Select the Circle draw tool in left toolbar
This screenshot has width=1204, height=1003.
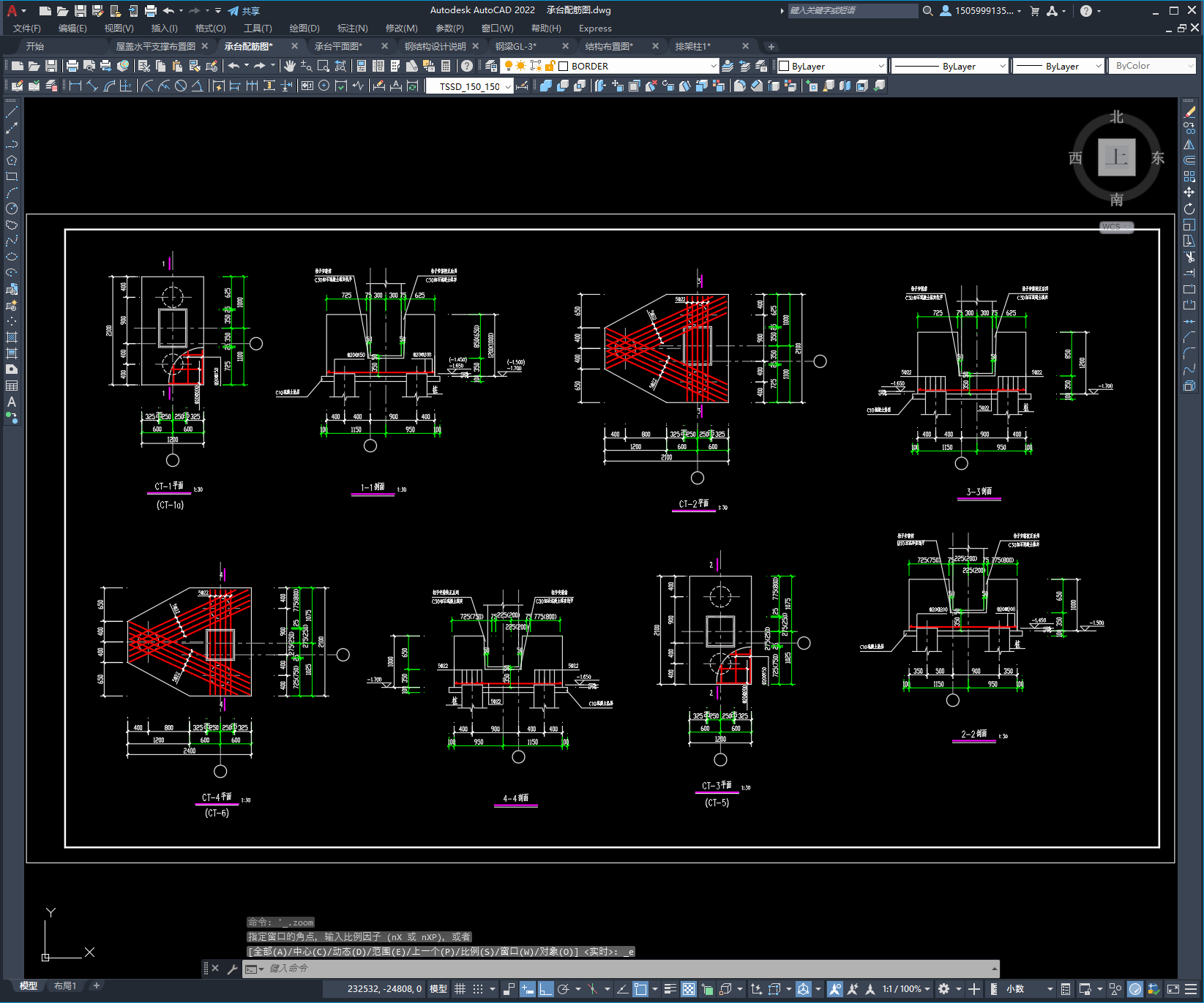(12, 209)
